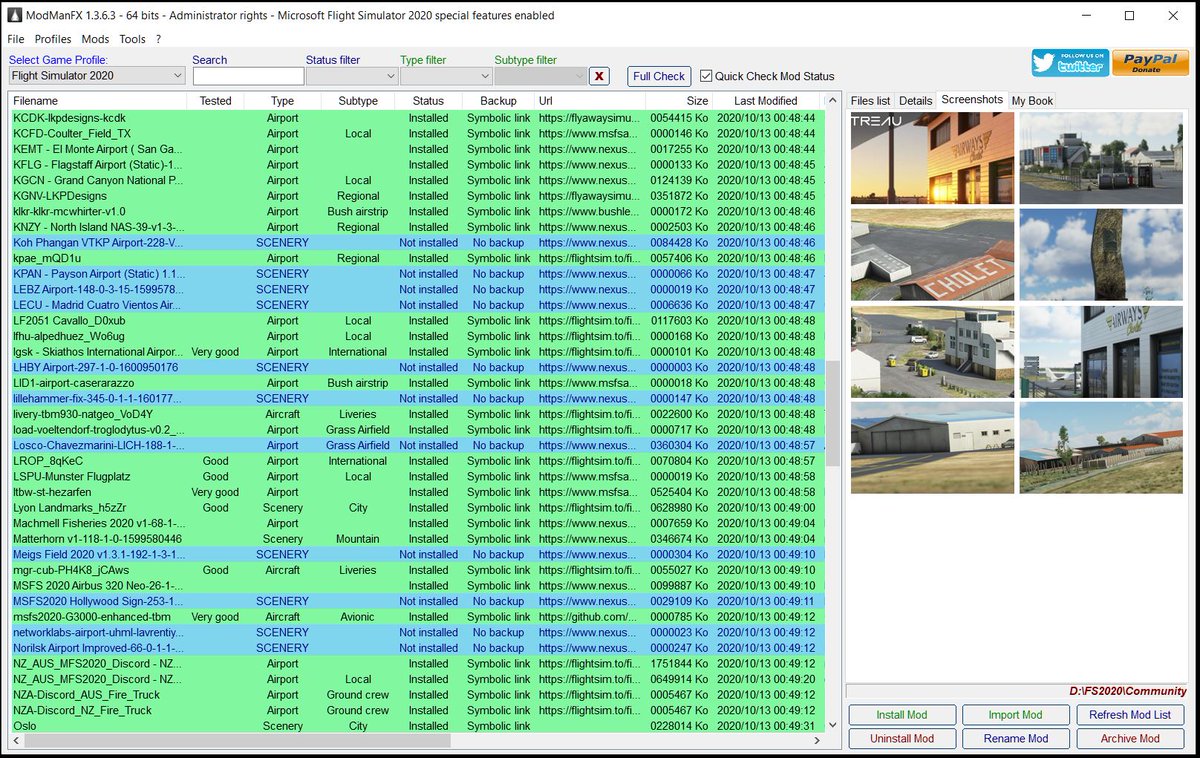Click the scroll-up arrow of the mod list
The image size is (1200, 758).
coord(833,100)
